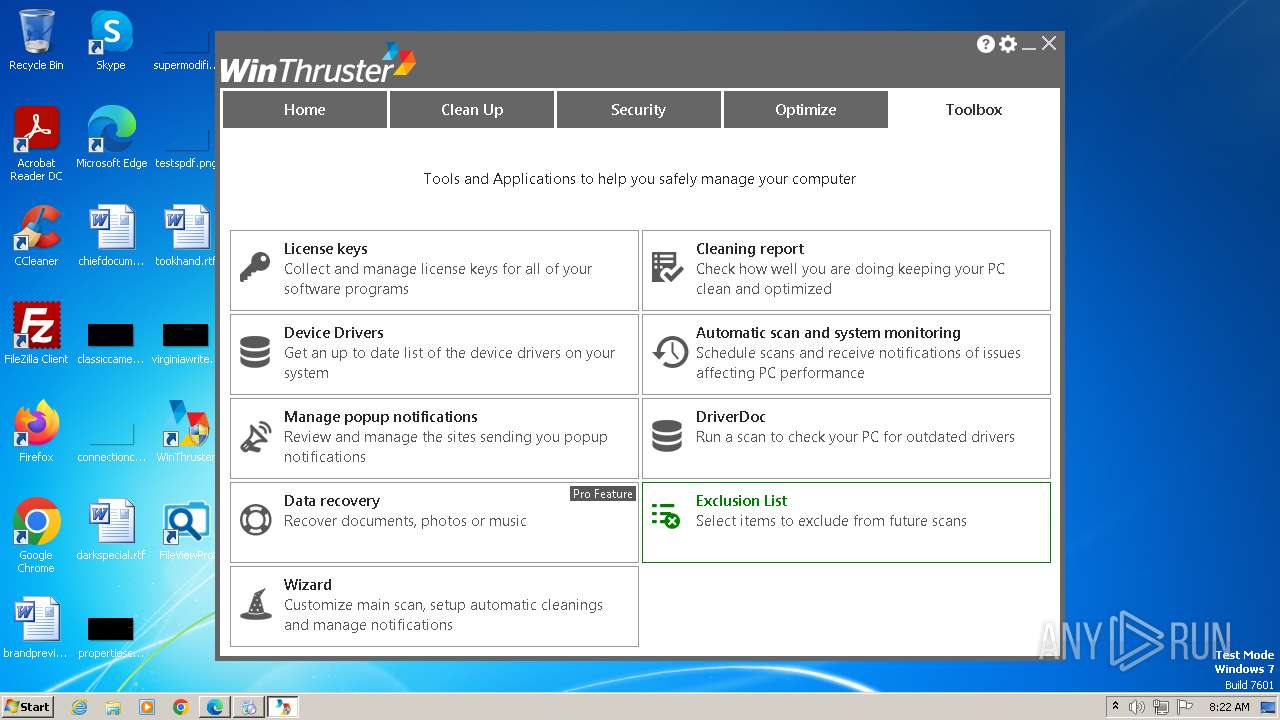Open the License keys tool
1280x720 pixels.
(x=434, y=270)
